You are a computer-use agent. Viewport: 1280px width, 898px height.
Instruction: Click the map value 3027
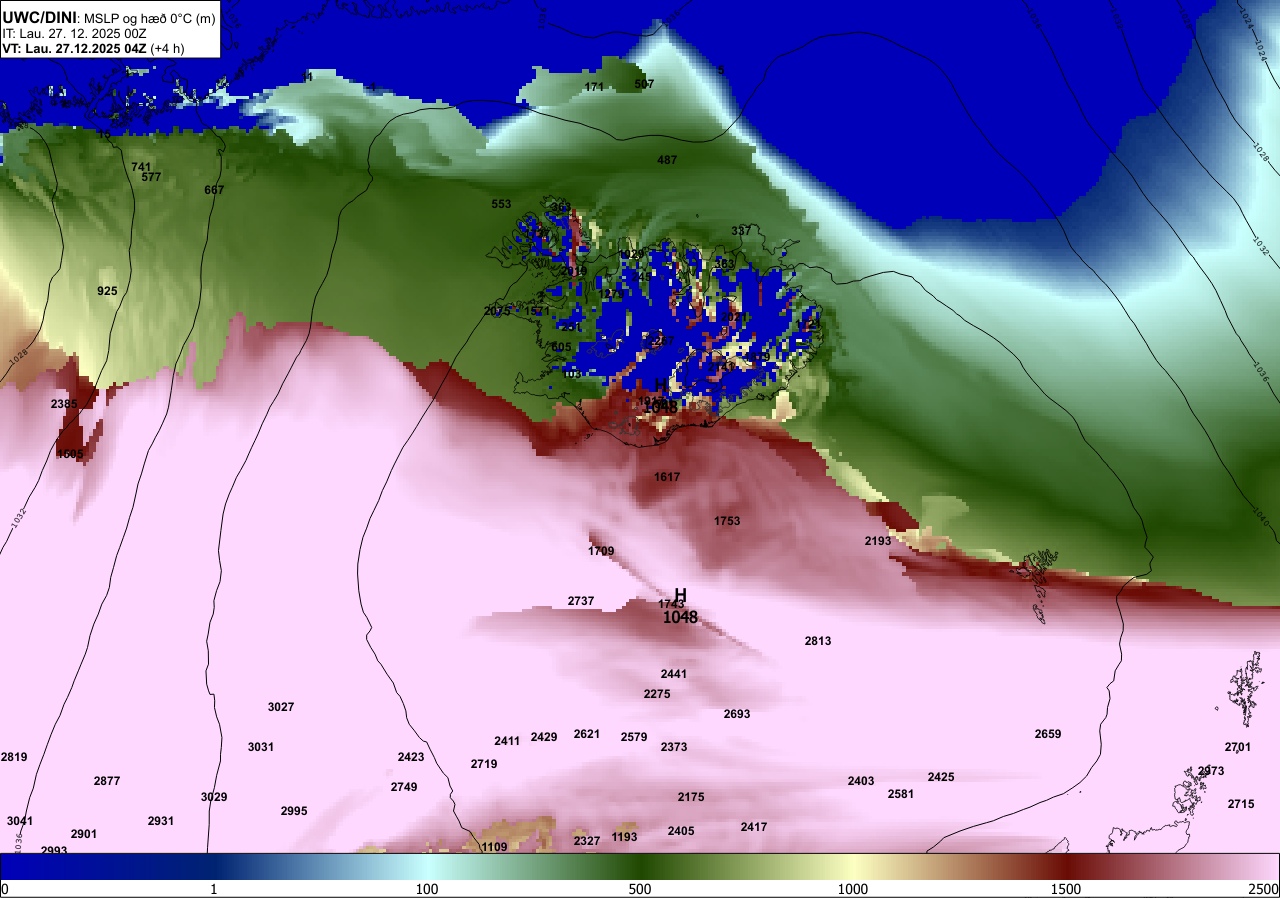(281, 707)
